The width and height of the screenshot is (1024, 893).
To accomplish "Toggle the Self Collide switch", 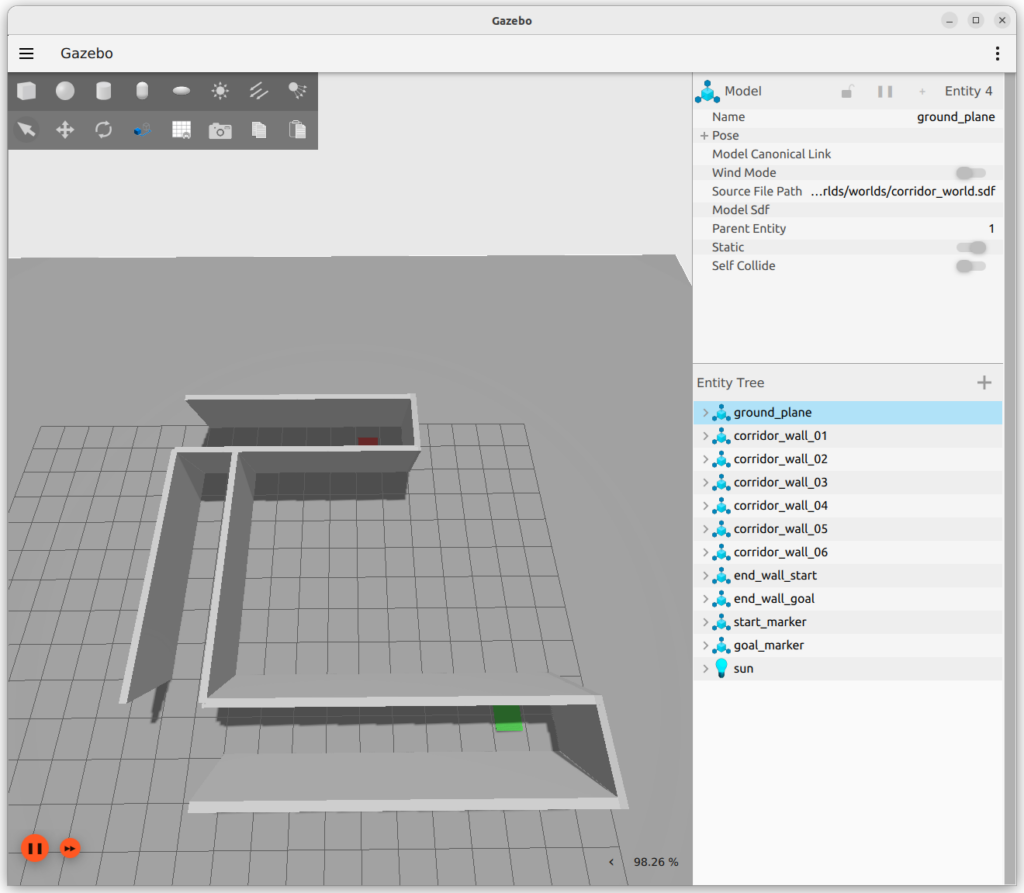I will [970, 266].
